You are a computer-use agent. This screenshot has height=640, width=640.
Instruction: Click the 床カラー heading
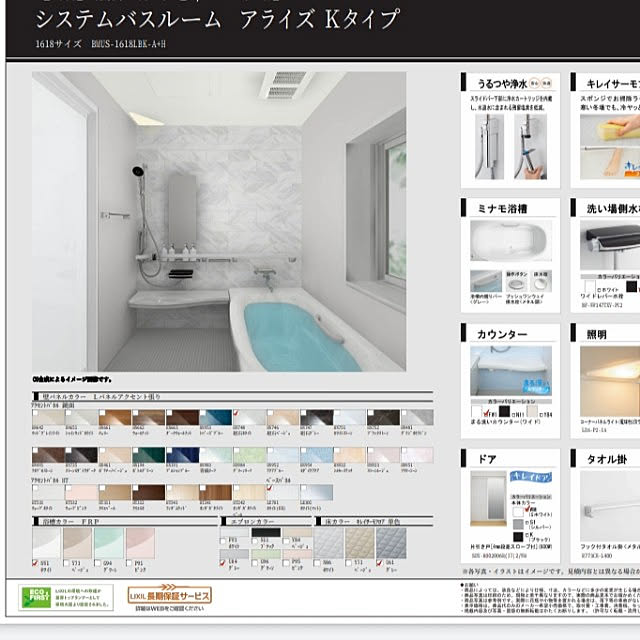click(362, 522)
